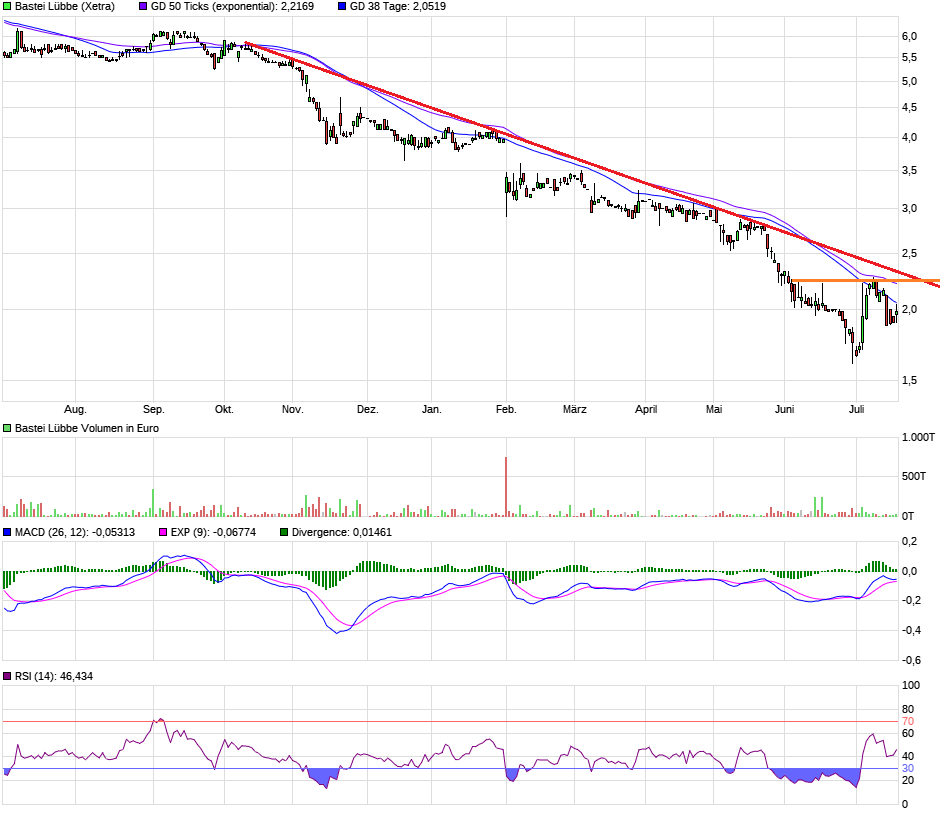Screen dimensions: 940x814
Task: Select 'RSI (14): 46,434' label
Action: pos(54,676)
